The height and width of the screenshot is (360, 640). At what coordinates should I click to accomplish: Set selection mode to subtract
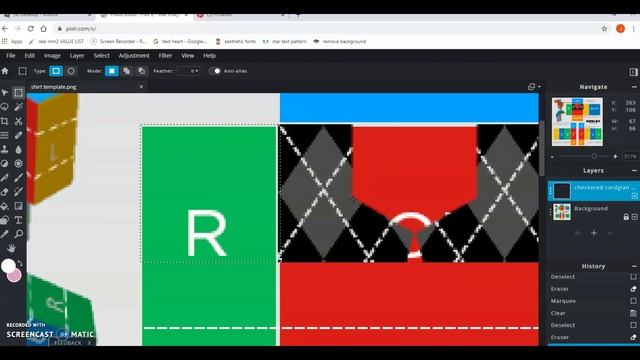(x=141, y=71)
